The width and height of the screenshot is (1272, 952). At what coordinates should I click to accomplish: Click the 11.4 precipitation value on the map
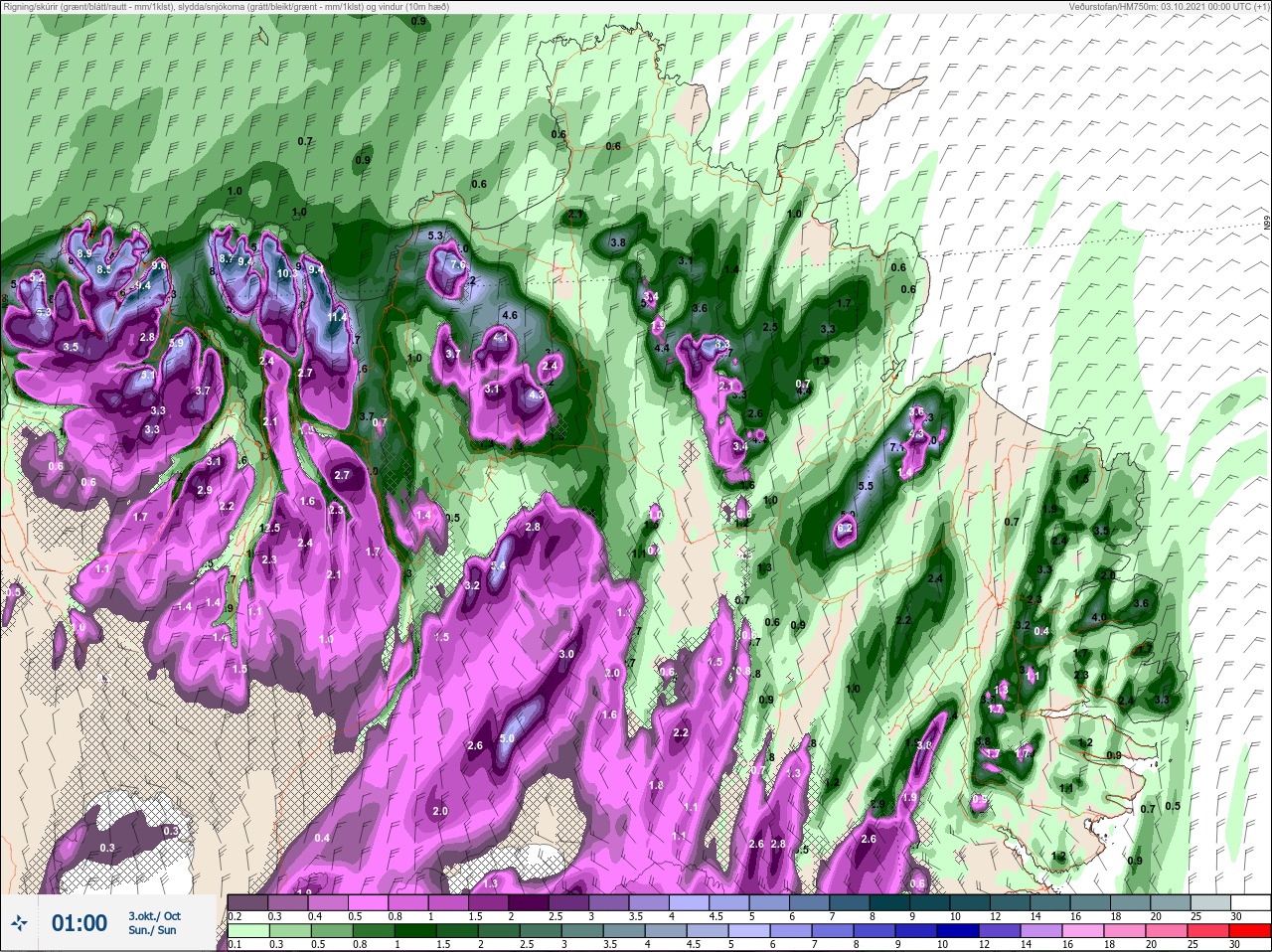(338, 318)
